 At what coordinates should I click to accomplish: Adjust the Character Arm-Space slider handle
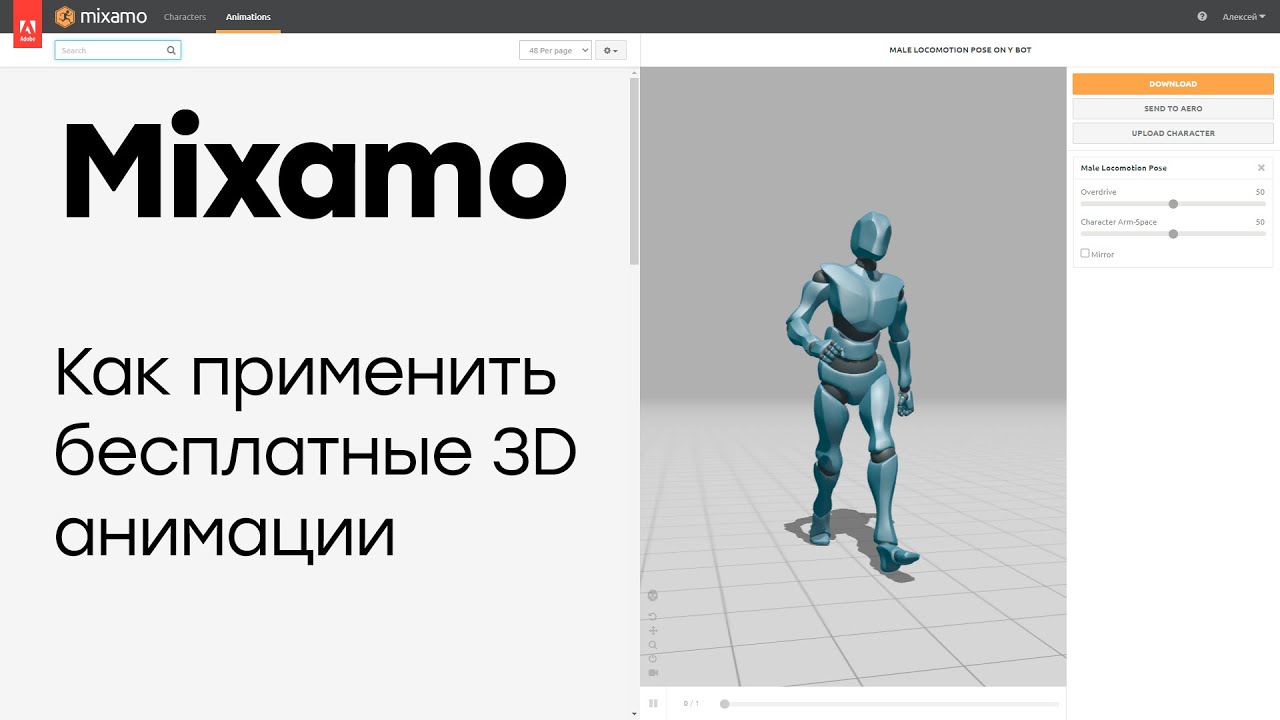point(1173,234)
